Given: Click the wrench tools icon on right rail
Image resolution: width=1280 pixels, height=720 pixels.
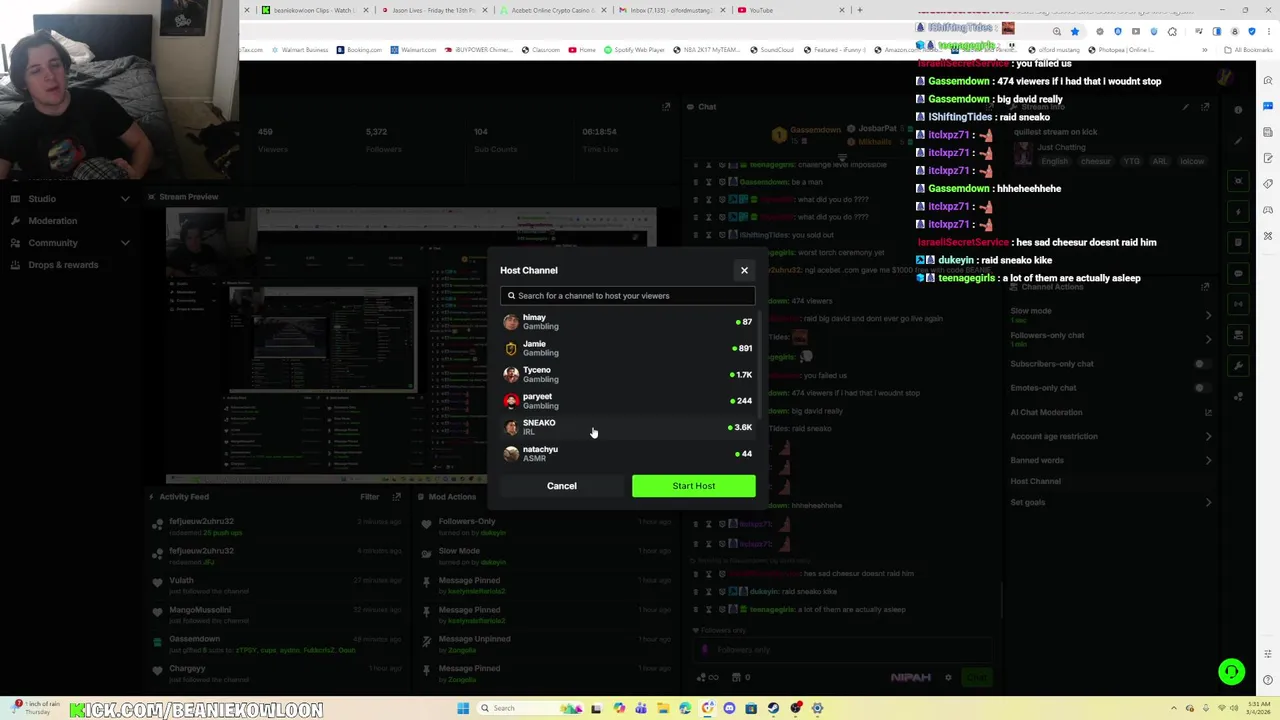Looking at the screenshot, I should pyautogui.click(x=1238, y=365).
